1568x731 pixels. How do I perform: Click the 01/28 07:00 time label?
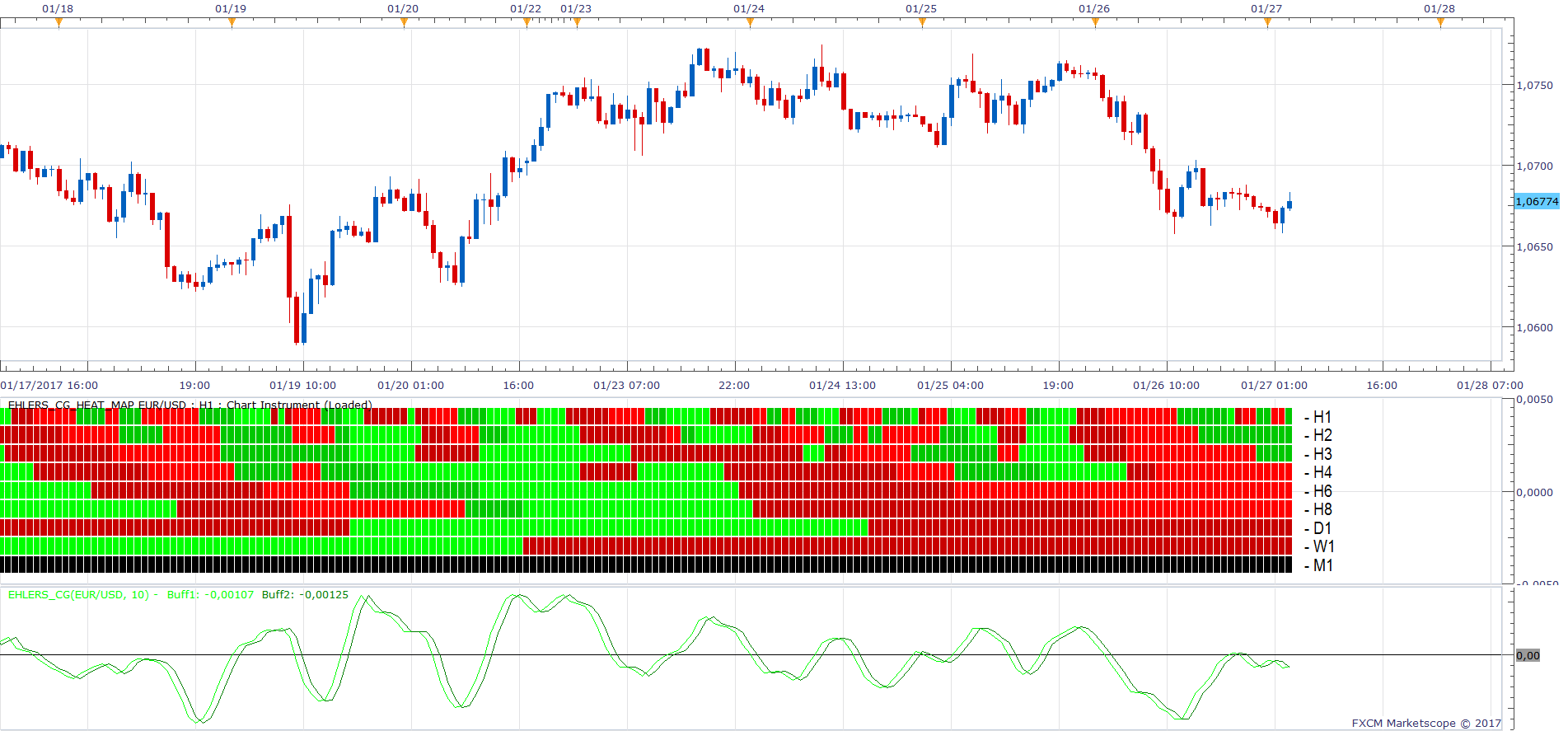click(x=1490, y=385)
